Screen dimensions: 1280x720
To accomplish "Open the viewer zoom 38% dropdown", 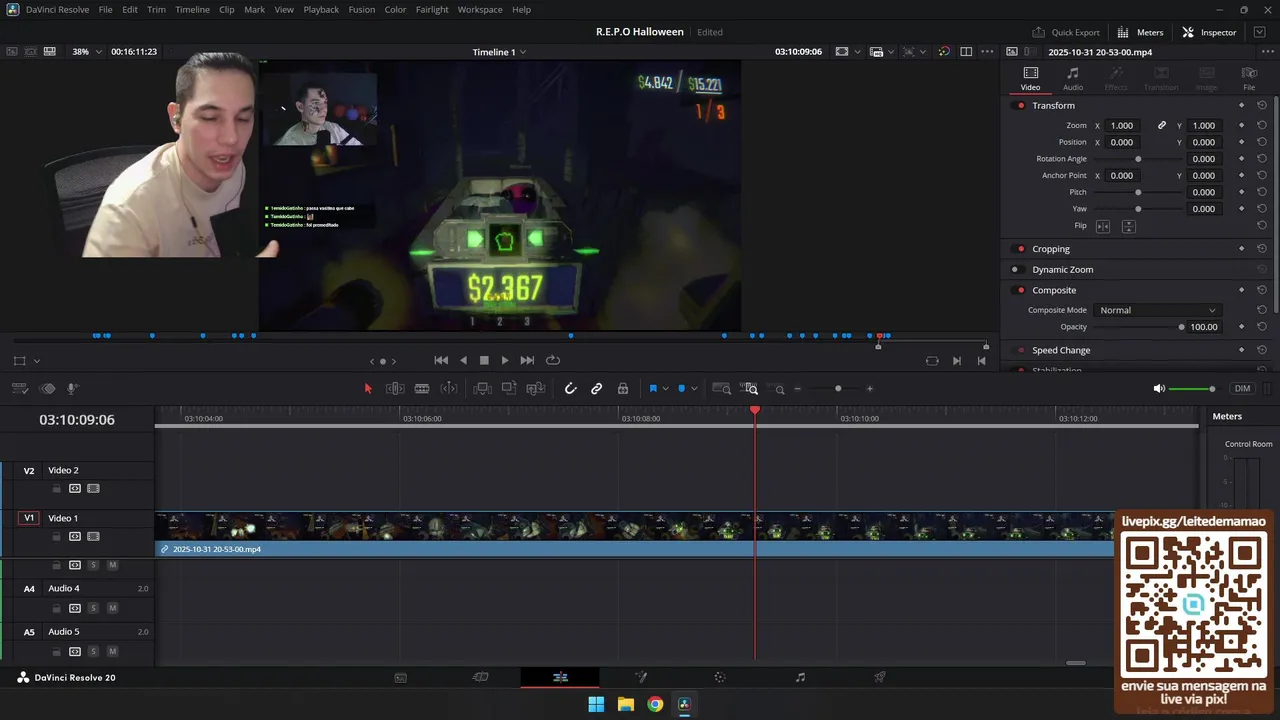I will point(87,51).
